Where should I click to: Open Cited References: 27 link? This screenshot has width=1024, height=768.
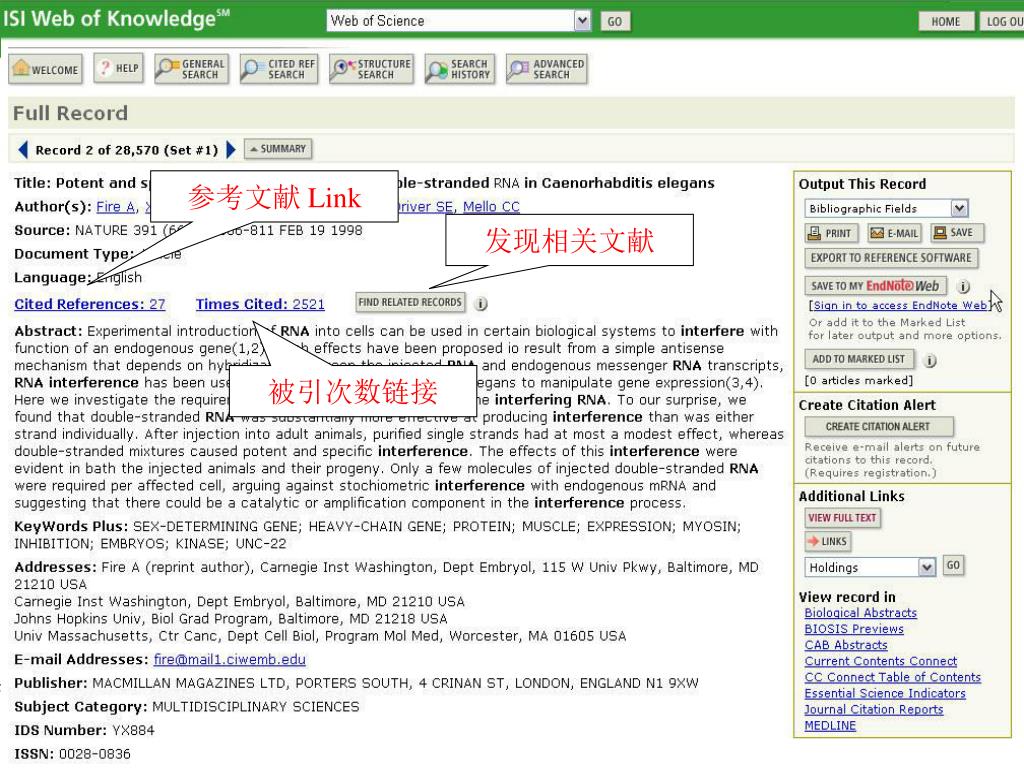point(89,304)
